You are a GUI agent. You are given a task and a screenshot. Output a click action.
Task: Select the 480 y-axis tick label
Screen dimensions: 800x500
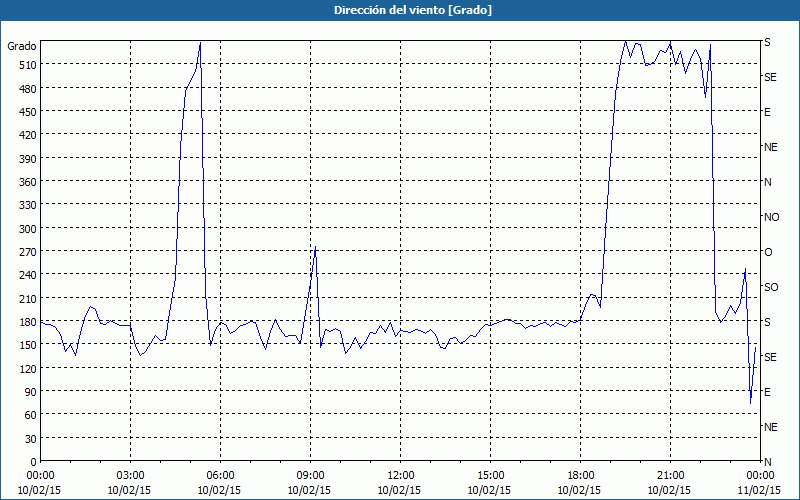pyautogui.click(x=28, y=89)
